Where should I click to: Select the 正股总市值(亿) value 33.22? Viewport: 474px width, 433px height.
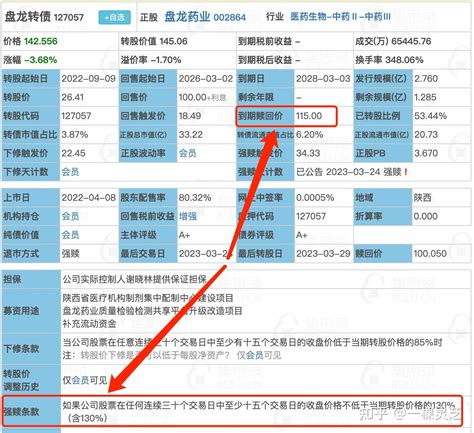coord(190,135)
